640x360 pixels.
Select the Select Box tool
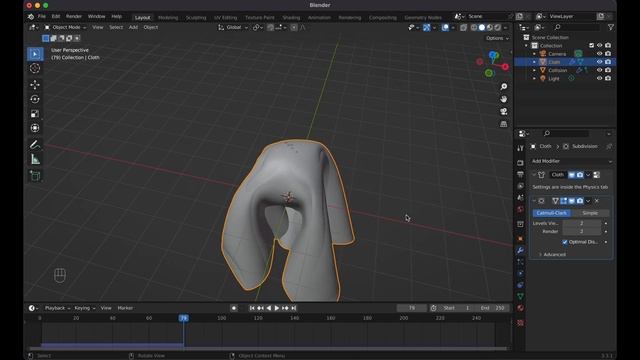pyautogui.click(x=35, y=54)
